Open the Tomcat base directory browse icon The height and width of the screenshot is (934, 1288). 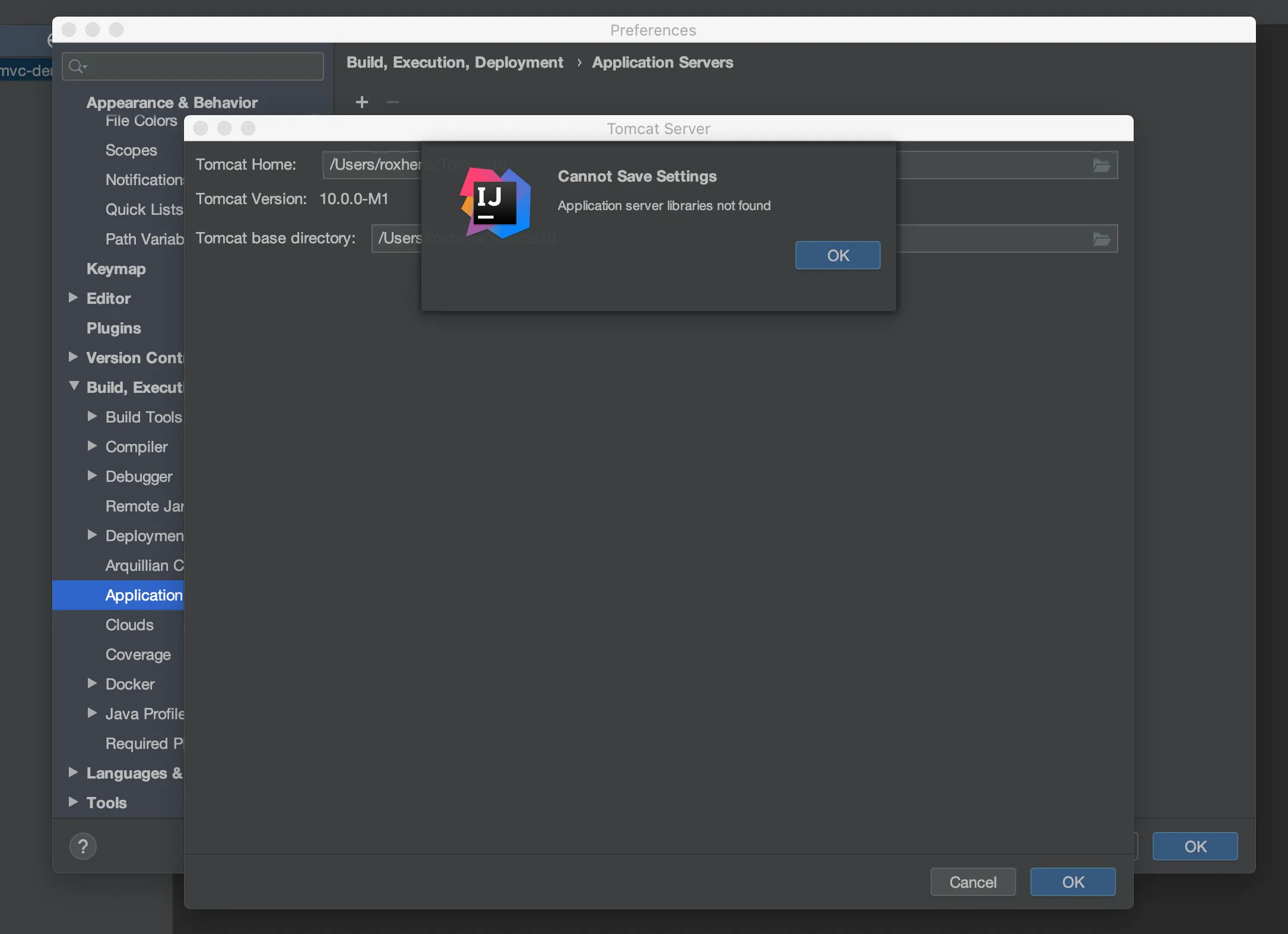1101,239
